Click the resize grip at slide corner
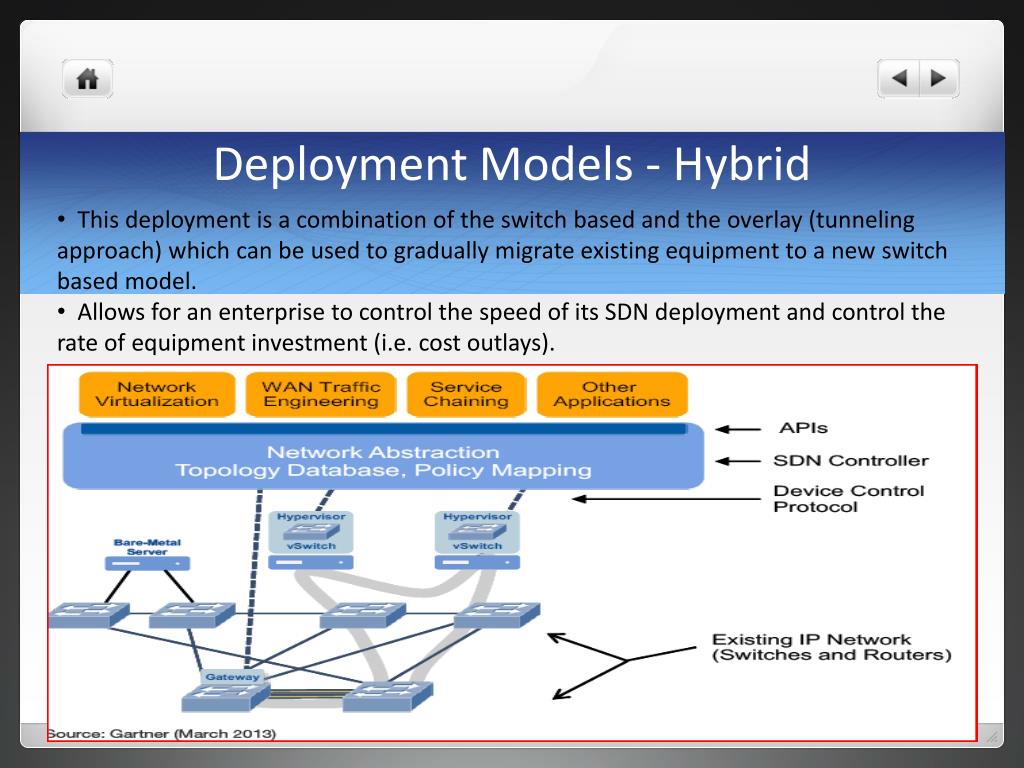 (994, 737)
